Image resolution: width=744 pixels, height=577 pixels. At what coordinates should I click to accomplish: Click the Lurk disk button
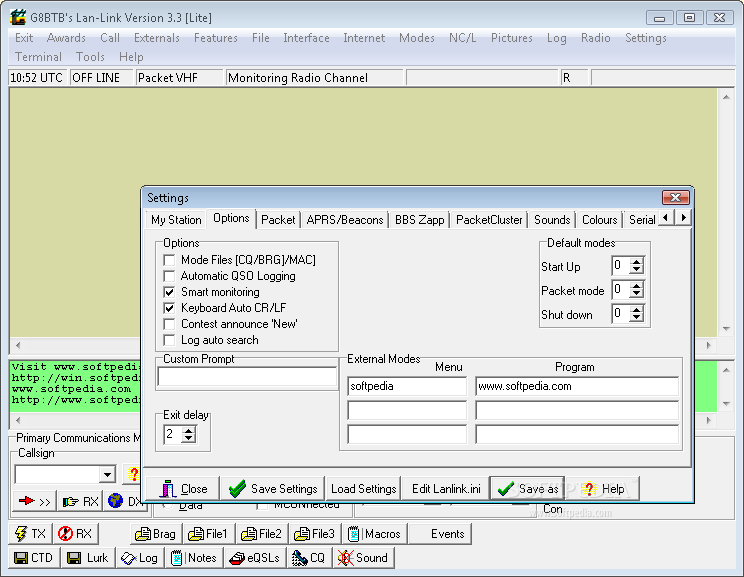point(88,558)
